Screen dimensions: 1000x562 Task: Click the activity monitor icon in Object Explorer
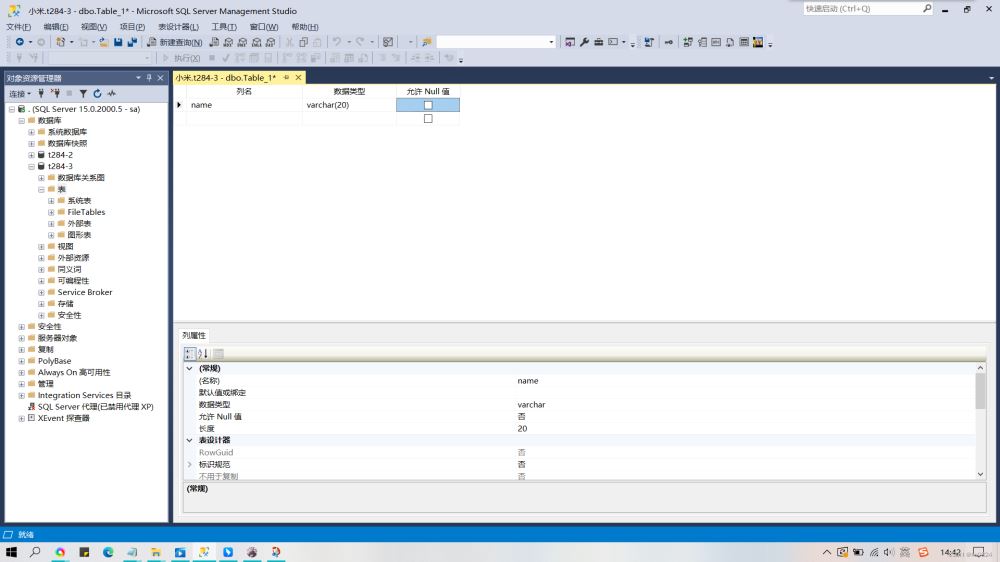pyautogui.click(x=112, y=93)
